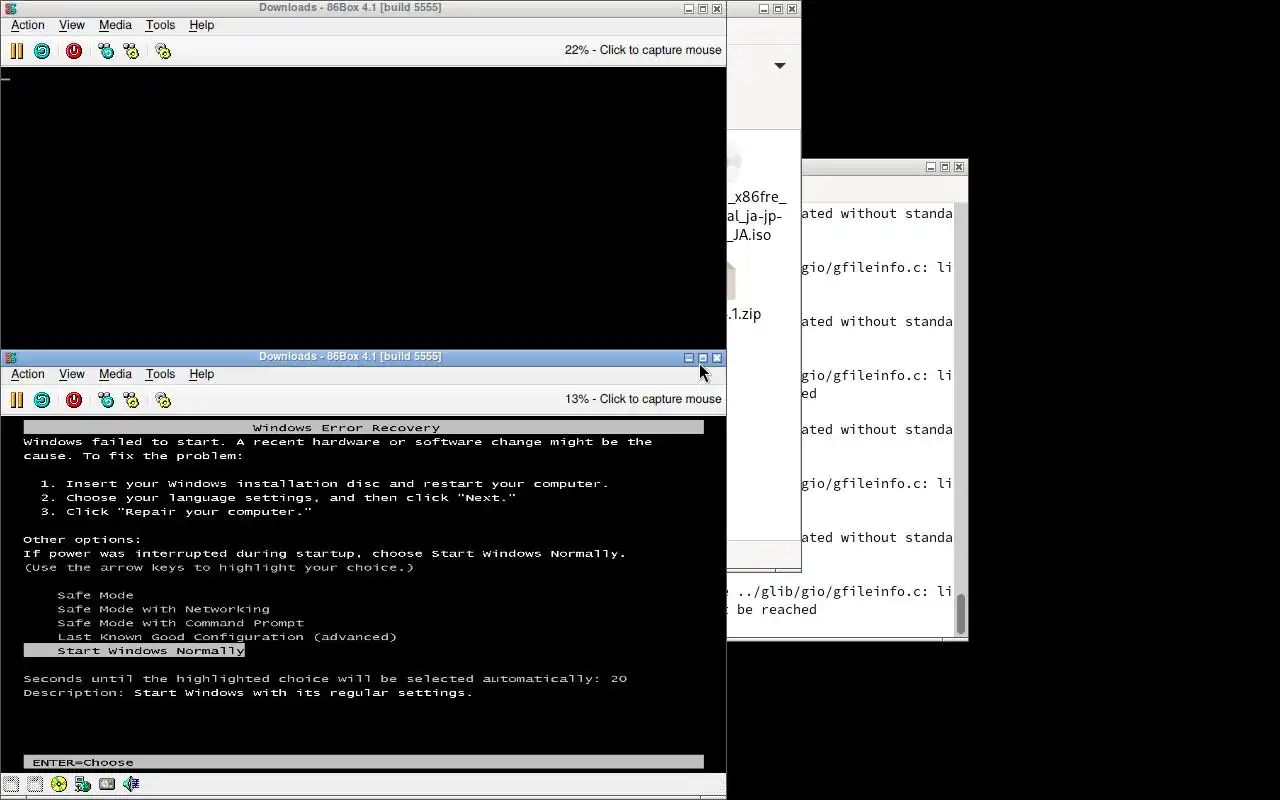
Task: Minimize the Windows Error Recovery 86Box window
Action: pos(689,358)
